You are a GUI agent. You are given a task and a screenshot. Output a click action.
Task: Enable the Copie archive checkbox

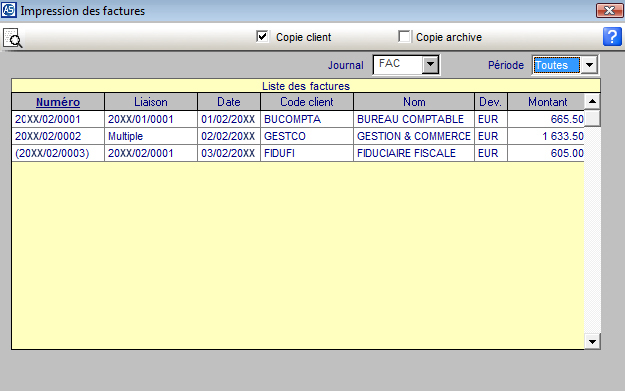click(x=404, y=37)
